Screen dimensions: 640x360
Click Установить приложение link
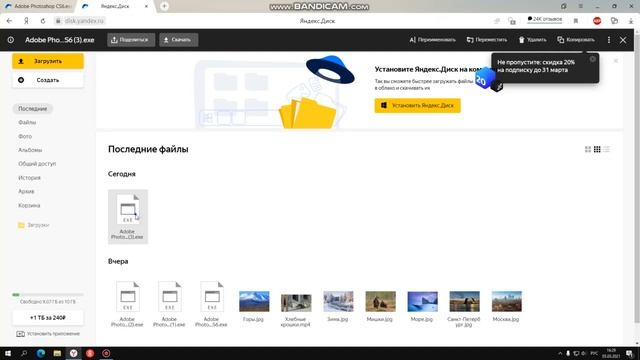point(48,334)
